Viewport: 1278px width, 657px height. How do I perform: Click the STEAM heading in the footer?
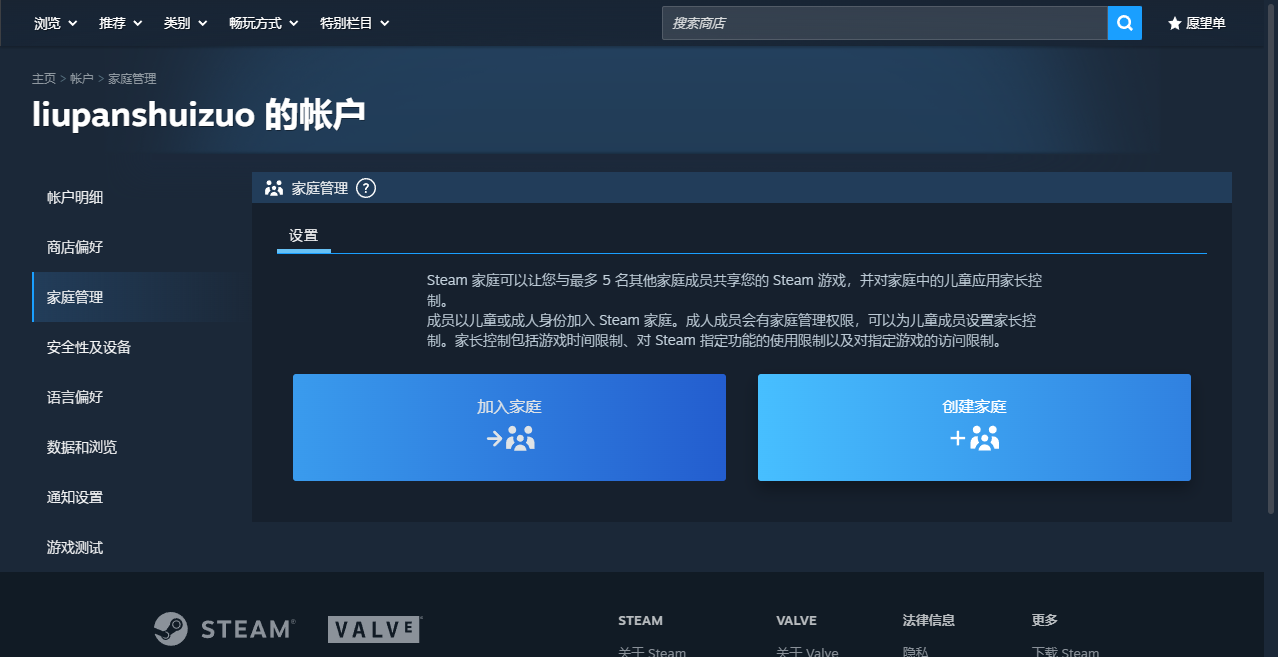[641, 620]
